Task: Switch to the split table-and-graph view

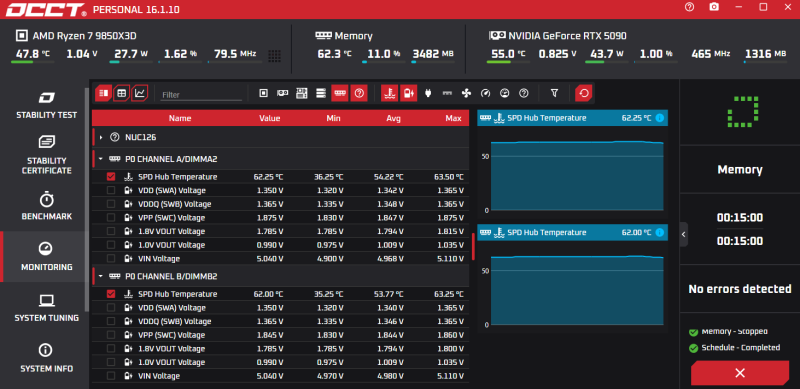Action: pos(104,93)
